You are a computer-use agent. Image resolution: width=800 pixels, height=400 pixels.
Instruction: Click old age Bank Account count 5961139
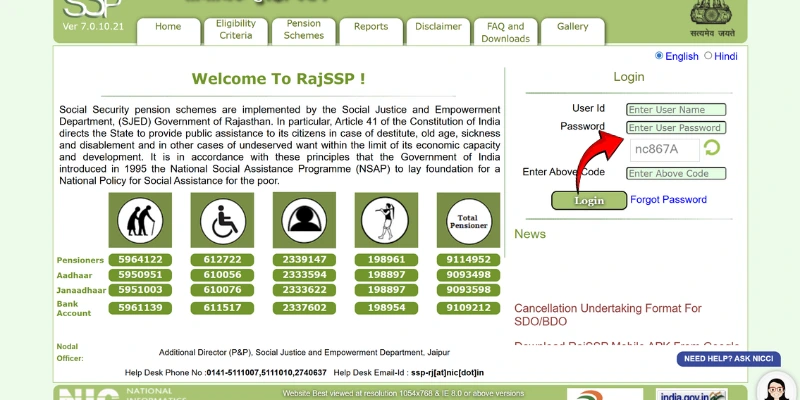pos(140,308)
